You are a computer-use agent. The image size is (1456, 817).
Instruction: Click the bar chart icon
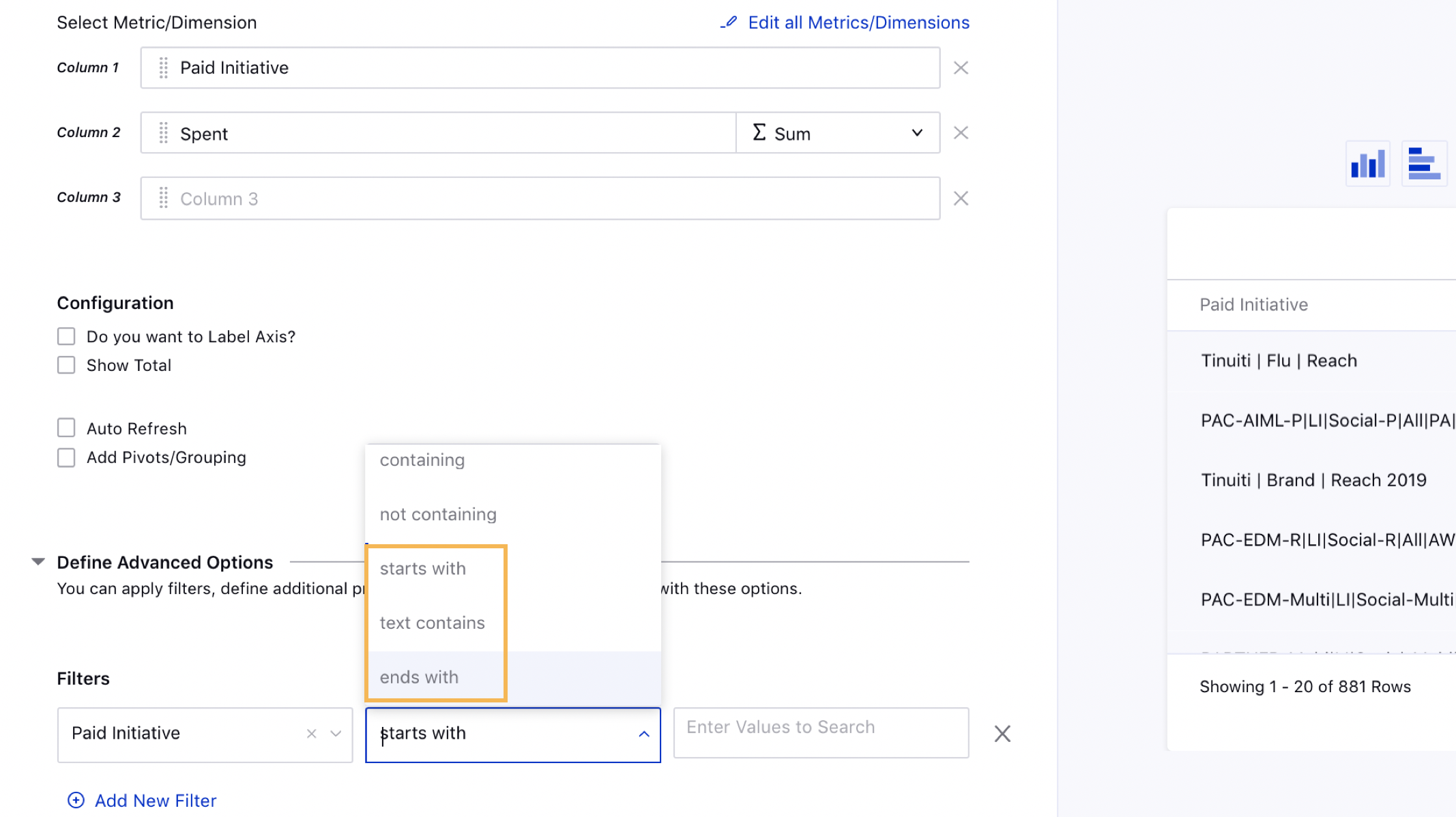click(x=1367, y=163)
